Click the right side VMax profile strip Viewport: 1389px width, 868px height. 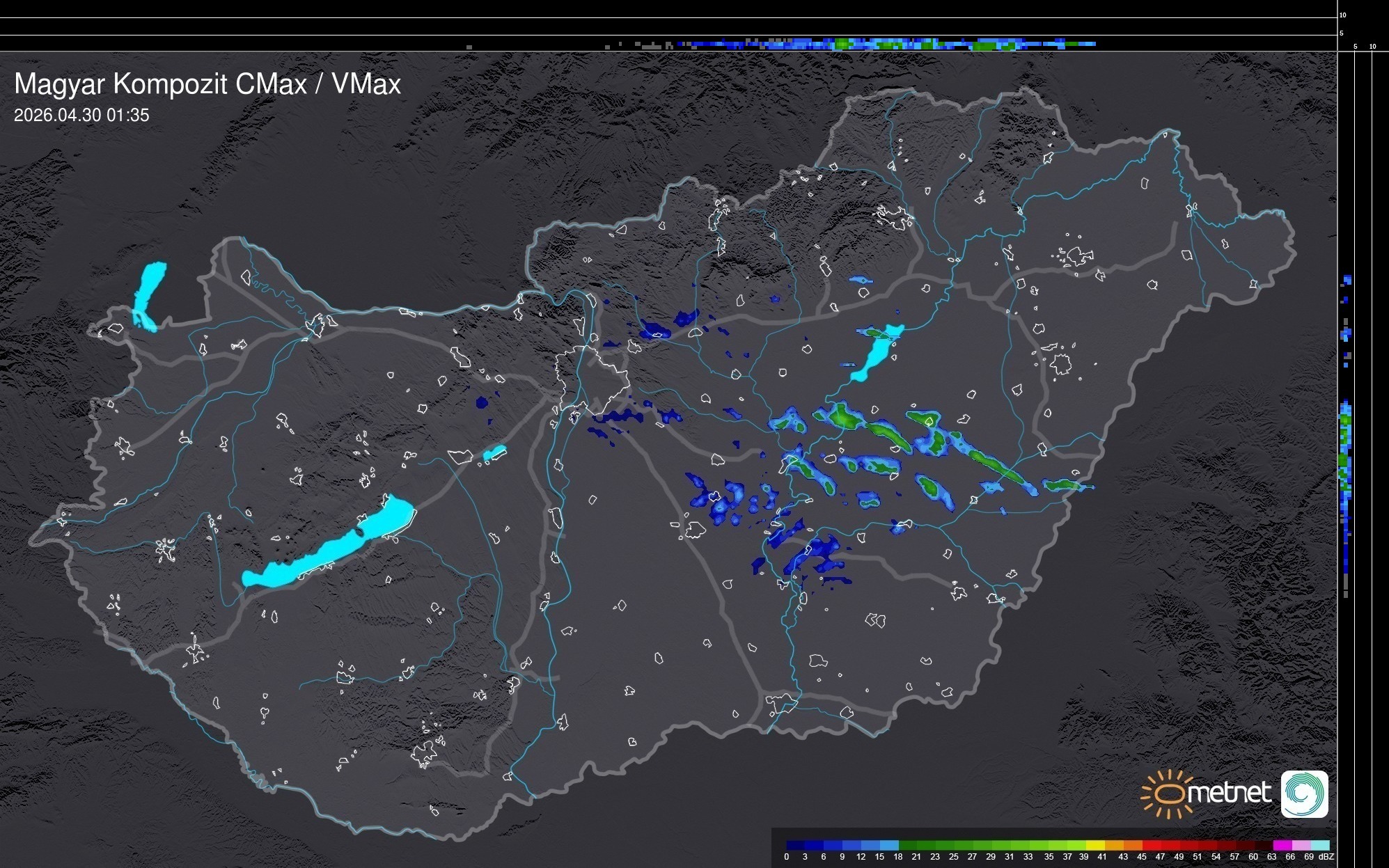point(1346,452)
